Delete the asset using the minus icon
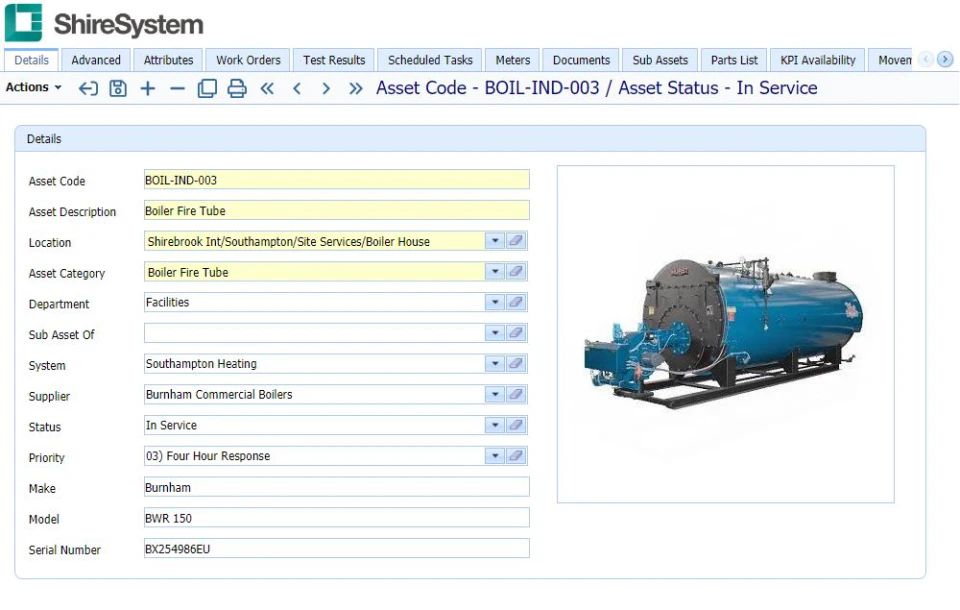960x610 pixels. (x=177, y=88)
